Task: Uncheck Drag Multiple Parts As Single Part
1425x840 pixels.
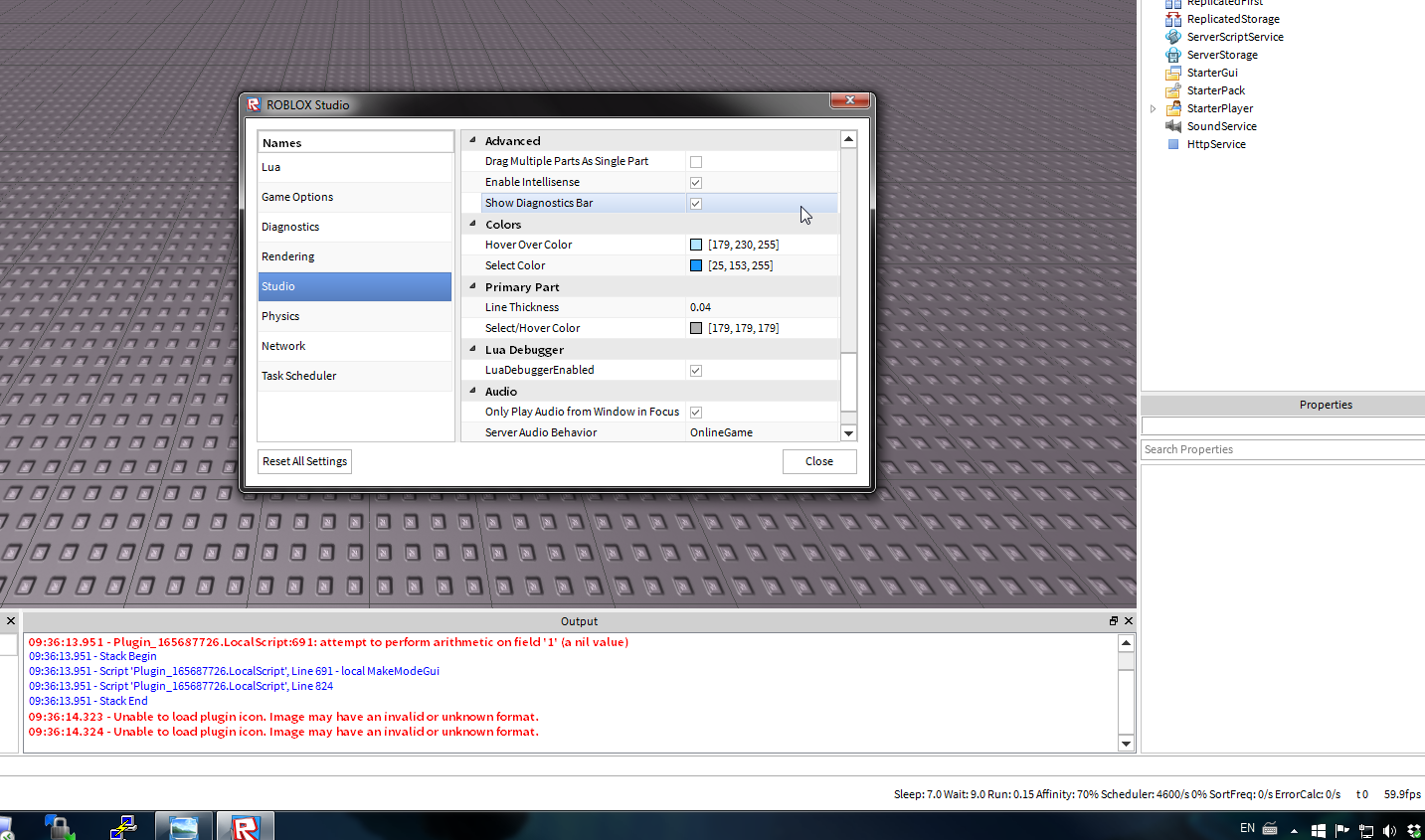Action: pos(695,161)
